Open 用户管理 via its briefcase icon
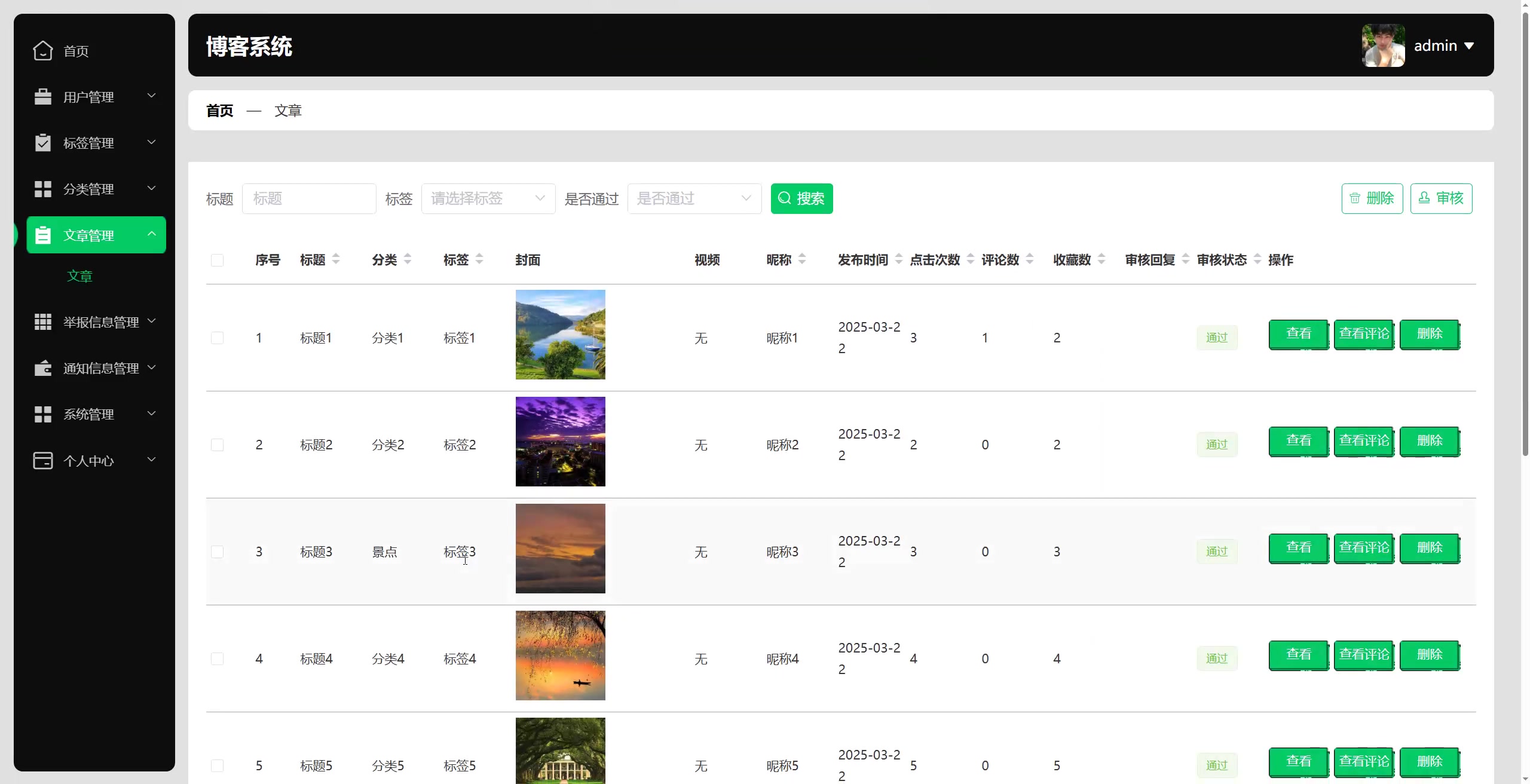 (x=42, y=96)
